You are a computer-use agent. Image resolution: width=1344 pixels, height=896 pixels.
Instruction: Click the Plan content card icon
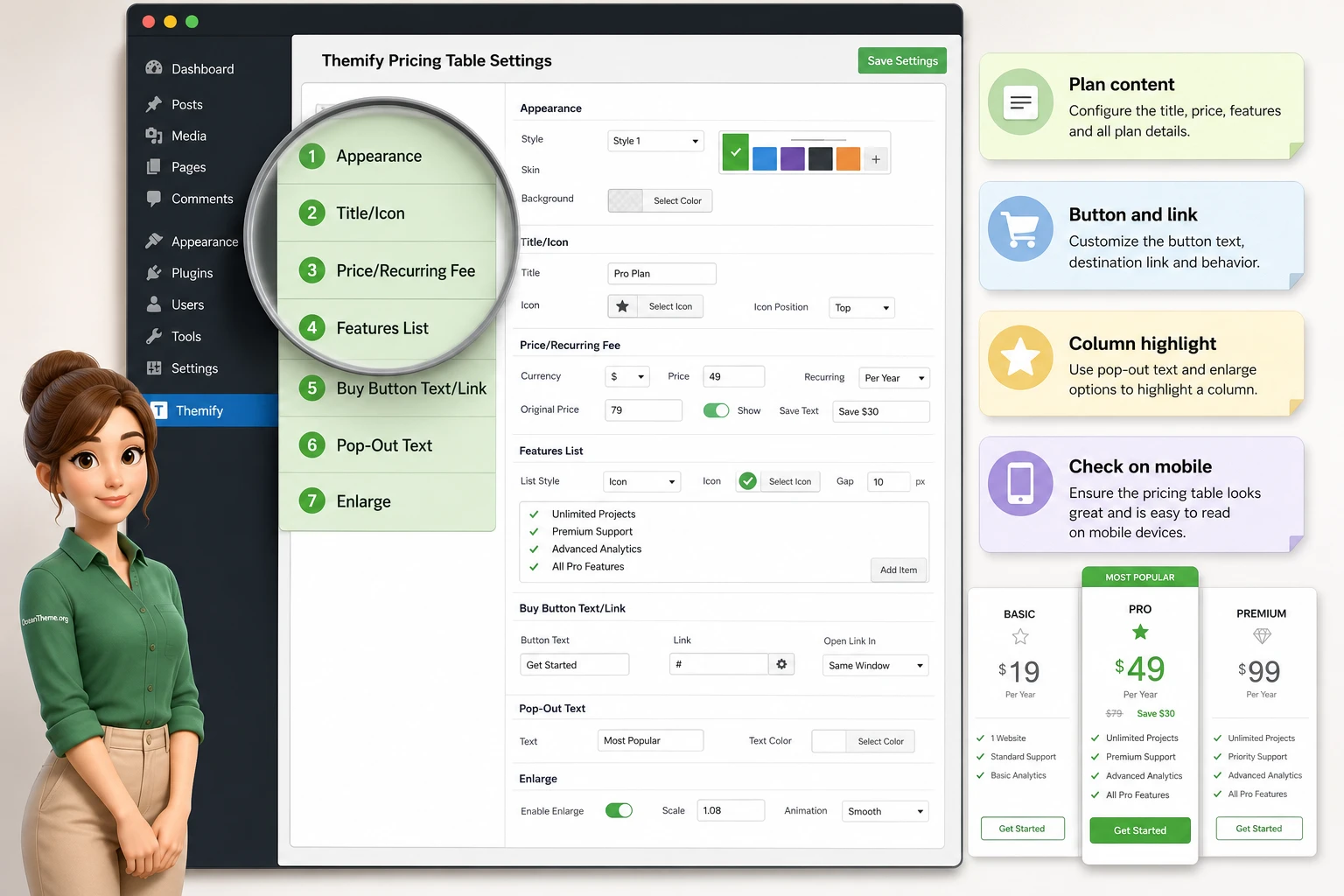[1020, 101]
